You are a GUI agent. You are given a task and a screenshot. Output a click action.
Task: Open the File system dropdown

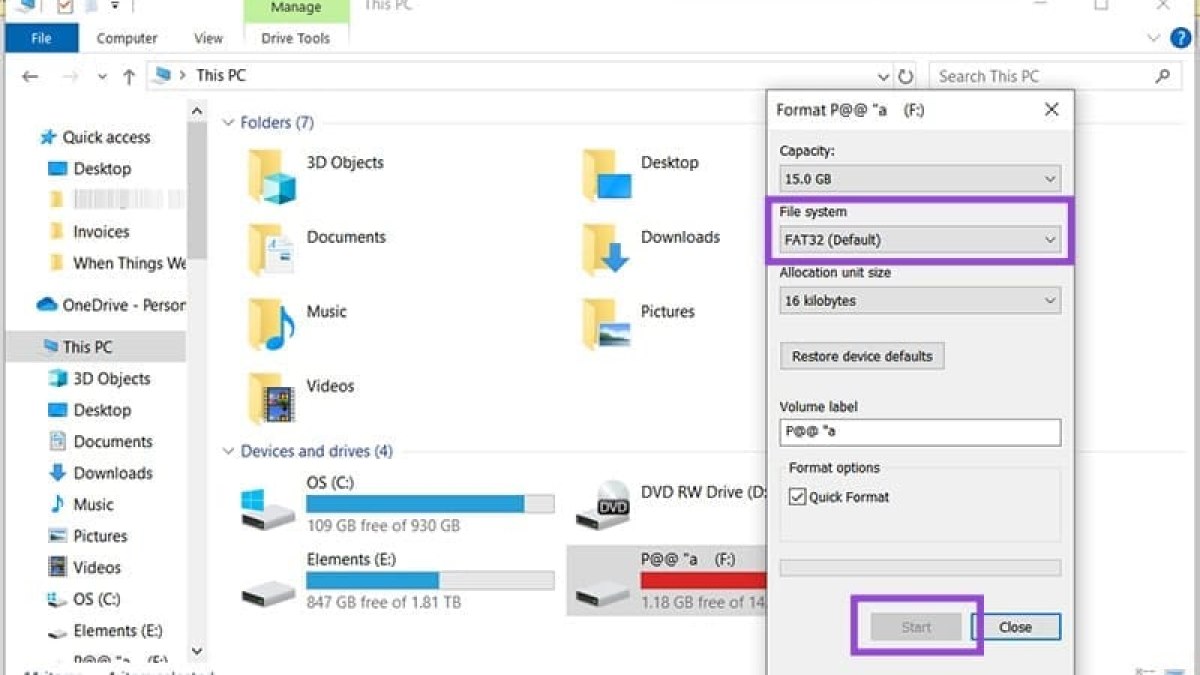[x=919, y=240]
